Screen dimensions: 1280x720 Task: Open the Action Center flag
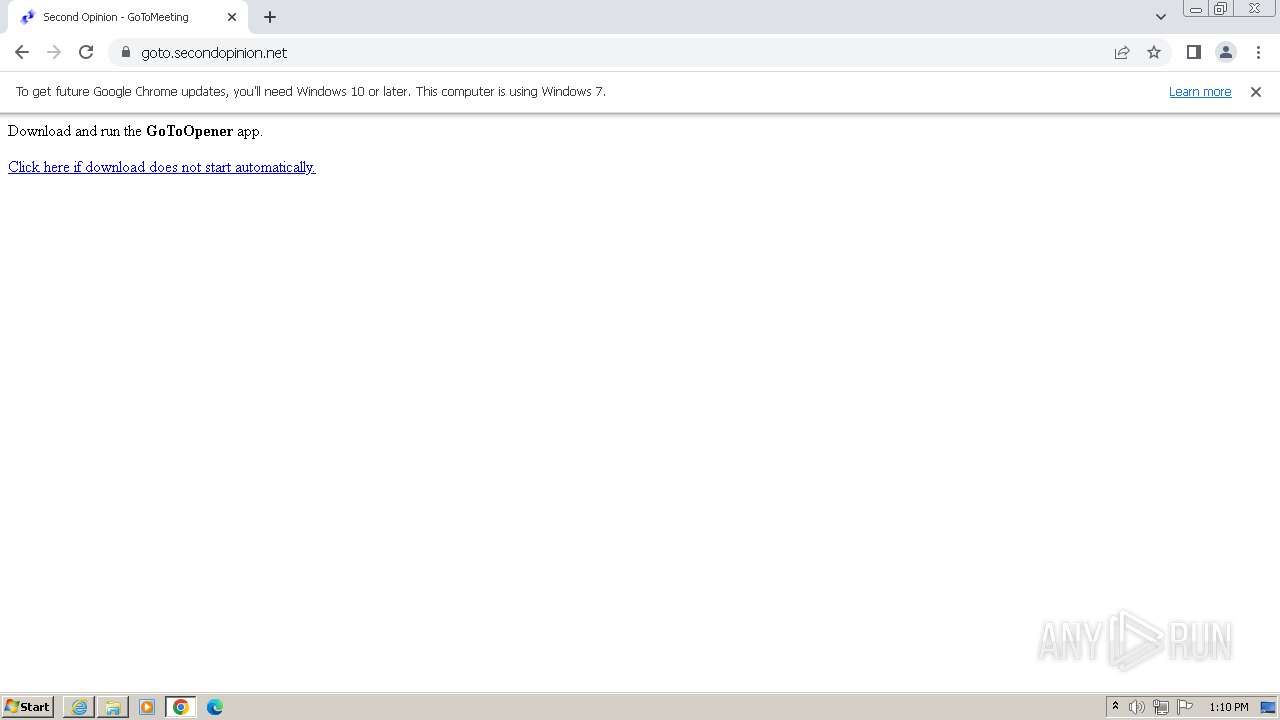pyautogui.click(x=1185, y=707)
